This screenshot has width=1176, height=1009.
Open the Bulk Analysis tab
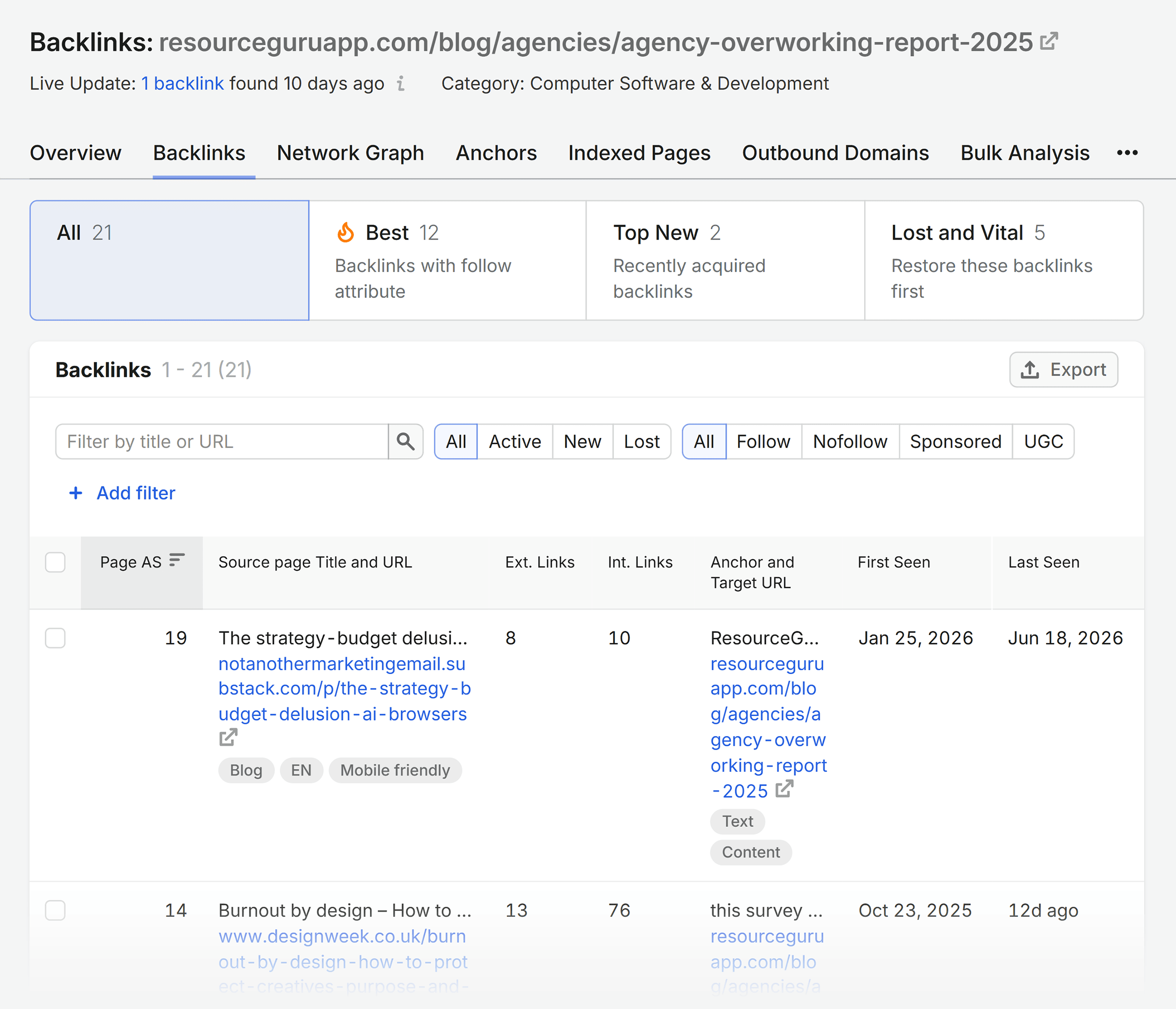[1025, 153]
